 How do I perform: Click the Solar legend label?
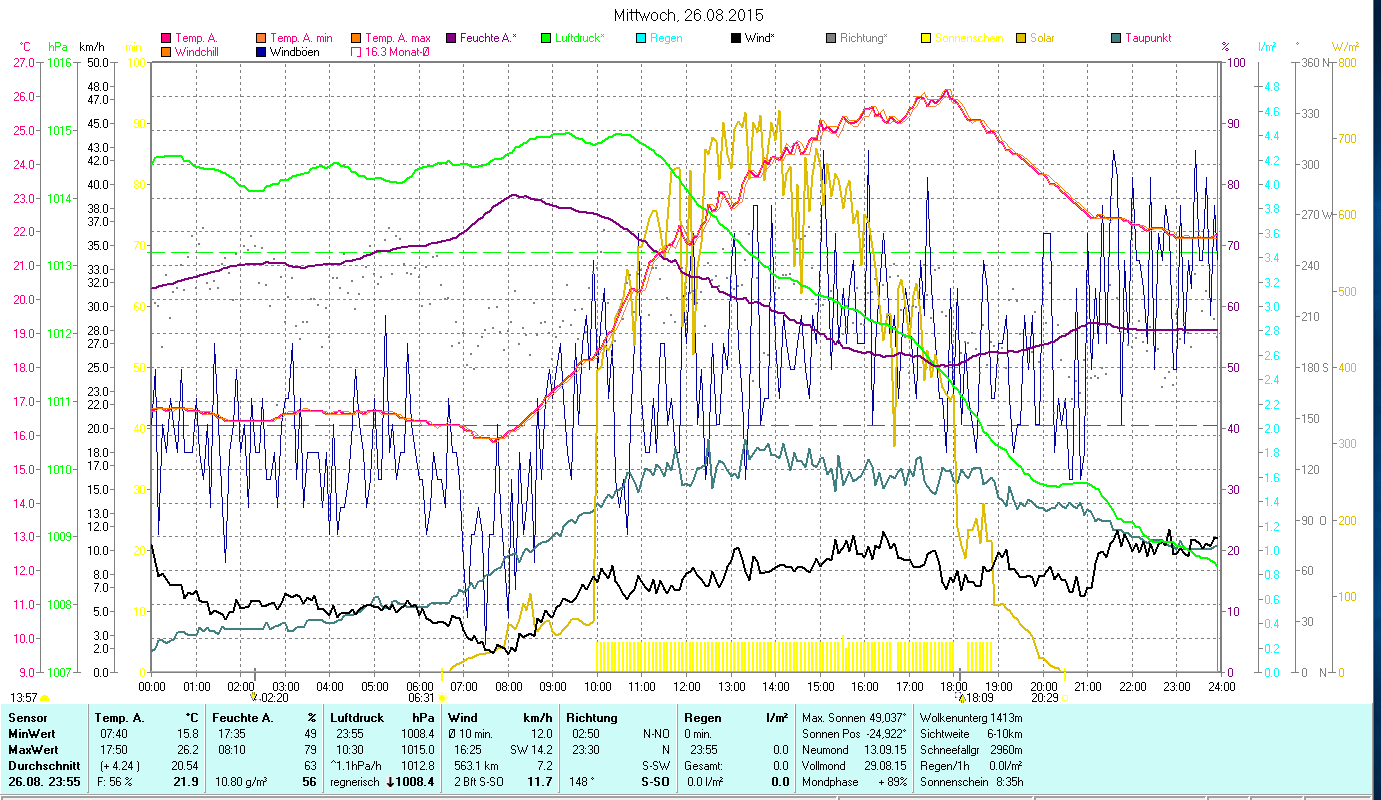(x=1042, y=38)
